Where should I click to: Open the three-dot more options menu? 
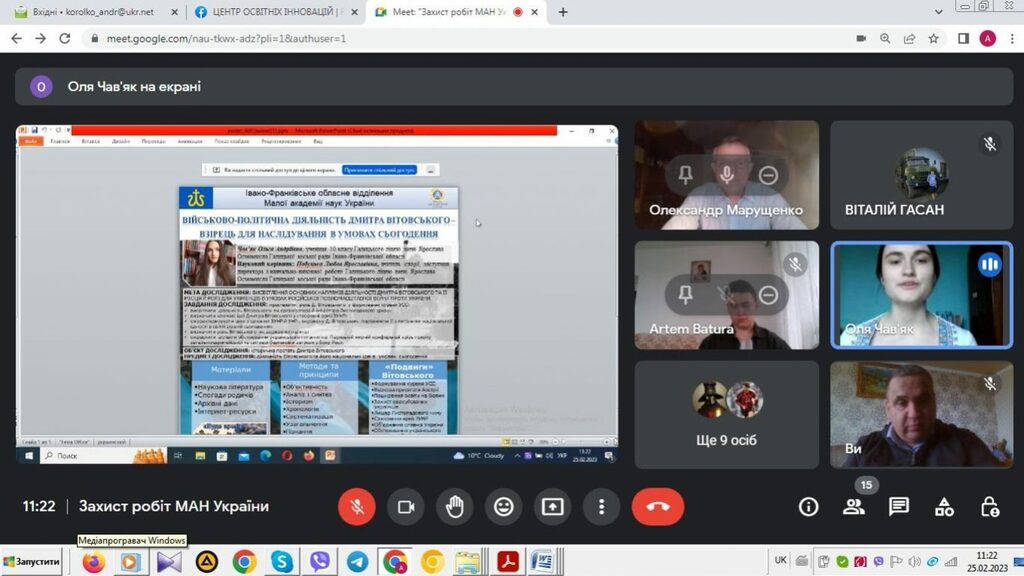601,507
